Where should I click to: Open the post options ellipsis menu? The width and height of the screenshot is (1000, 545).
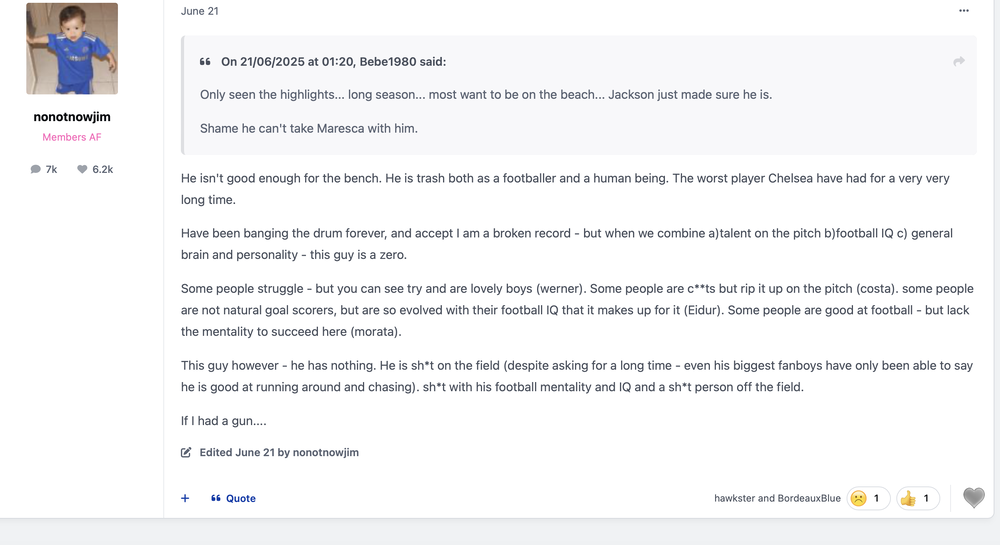coord(963,10)
